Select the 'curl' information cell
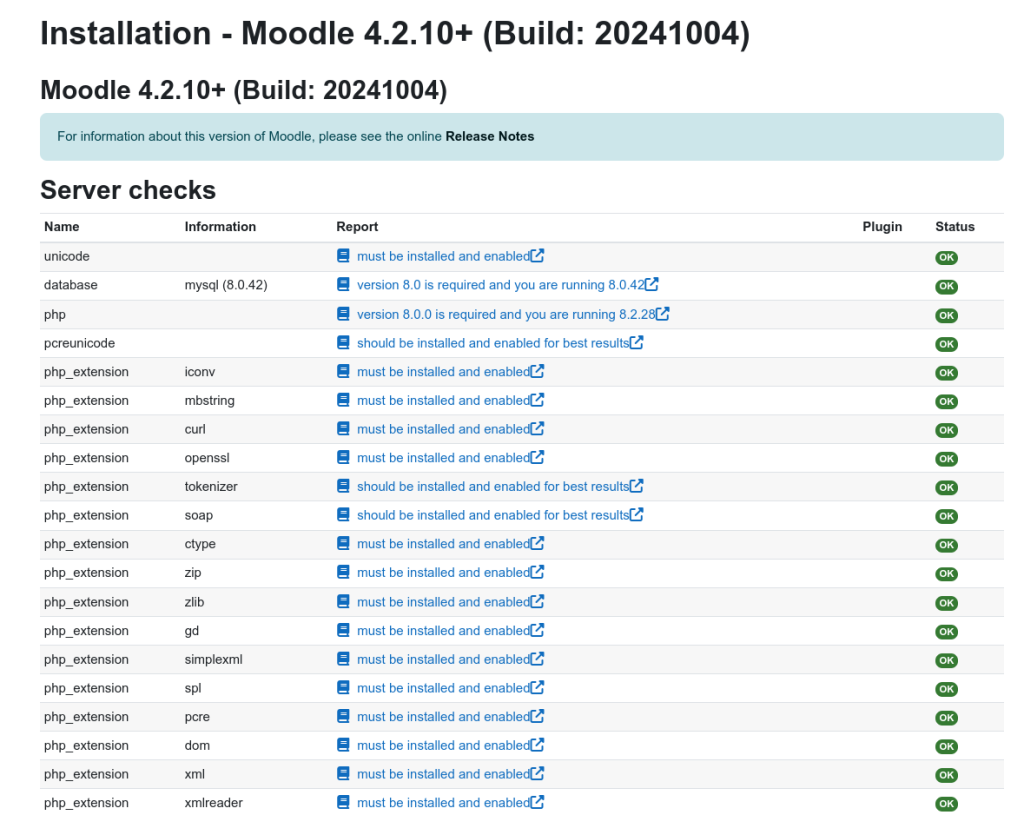1024x815 pixels. tap(195, 430)
